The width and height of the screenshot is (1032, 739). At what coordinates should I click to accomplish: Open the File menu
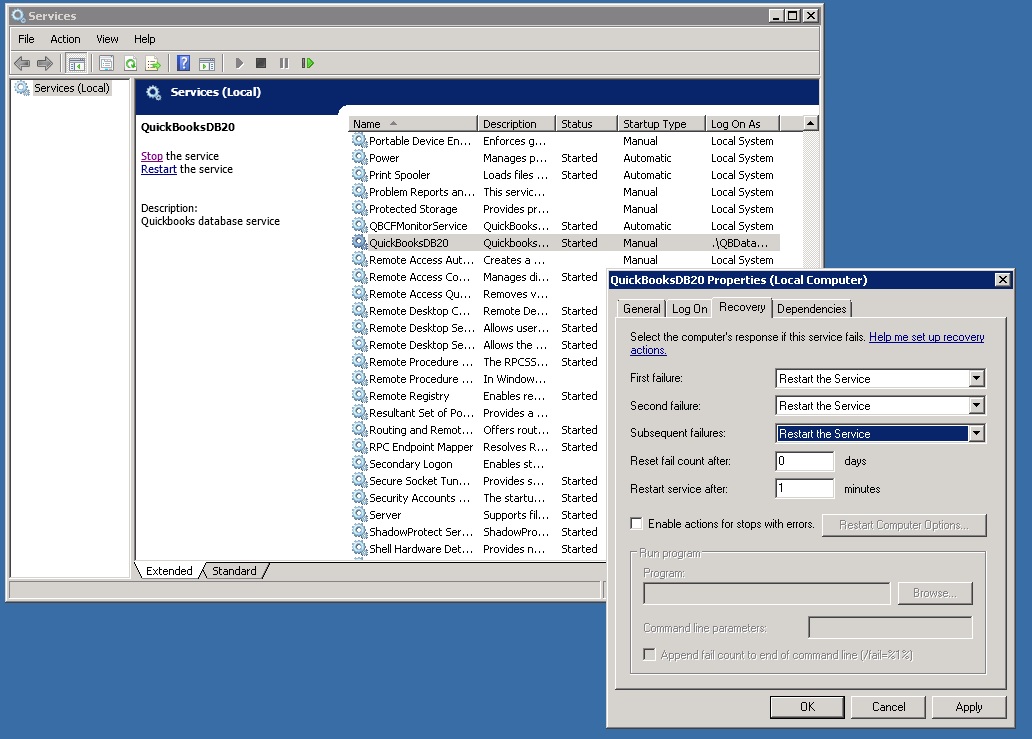point(26,39)
